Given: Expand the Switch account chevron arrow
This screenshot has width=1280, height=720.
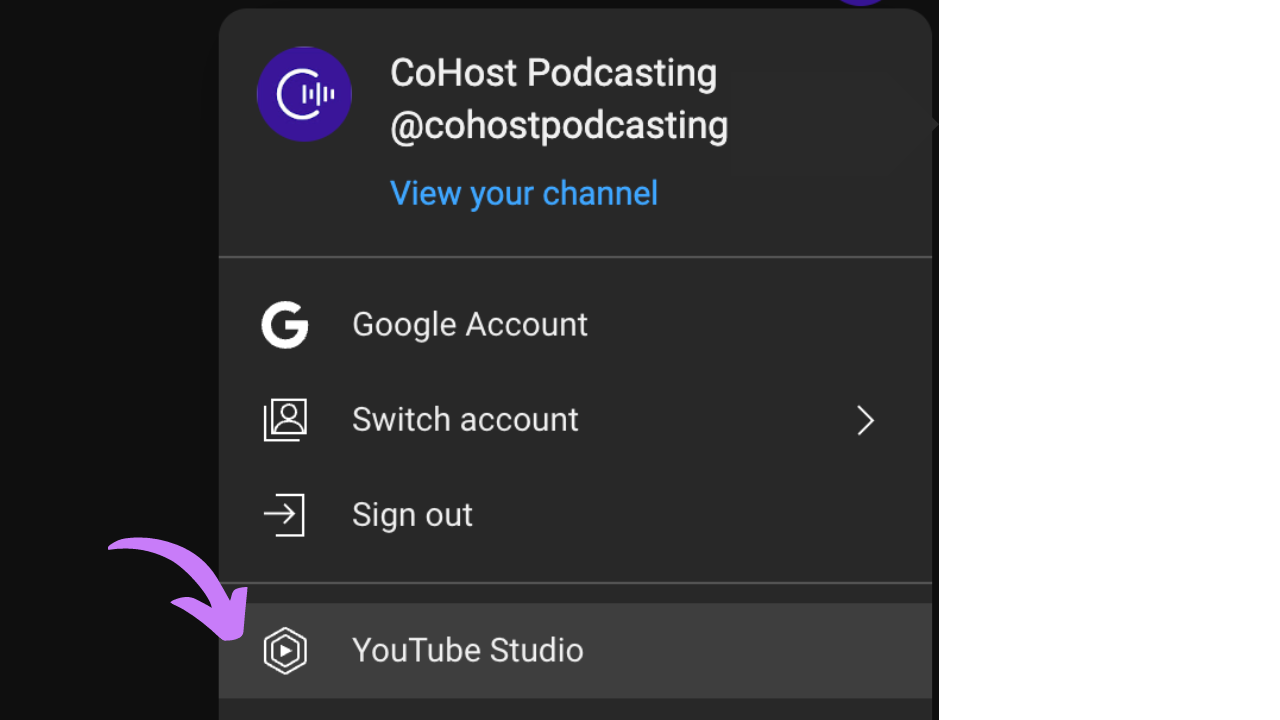Looking at the screenshot, I should (866, 421).
